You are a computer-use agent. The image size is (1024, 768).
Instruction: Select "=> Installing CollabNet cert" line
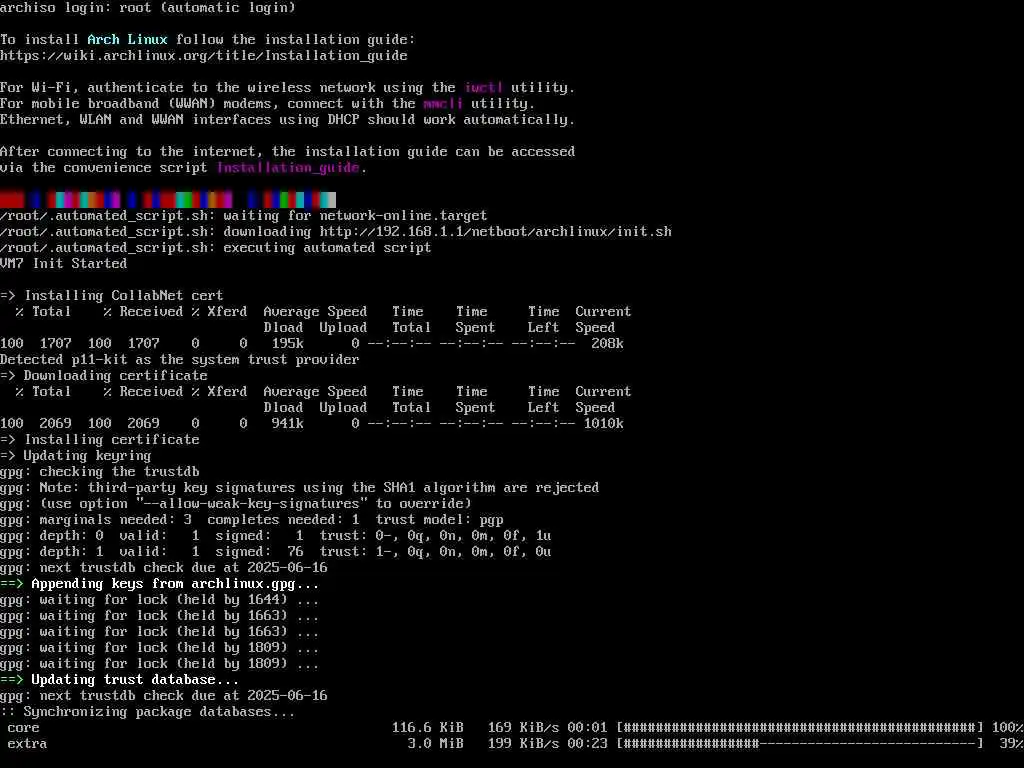[x=112, y=296]
